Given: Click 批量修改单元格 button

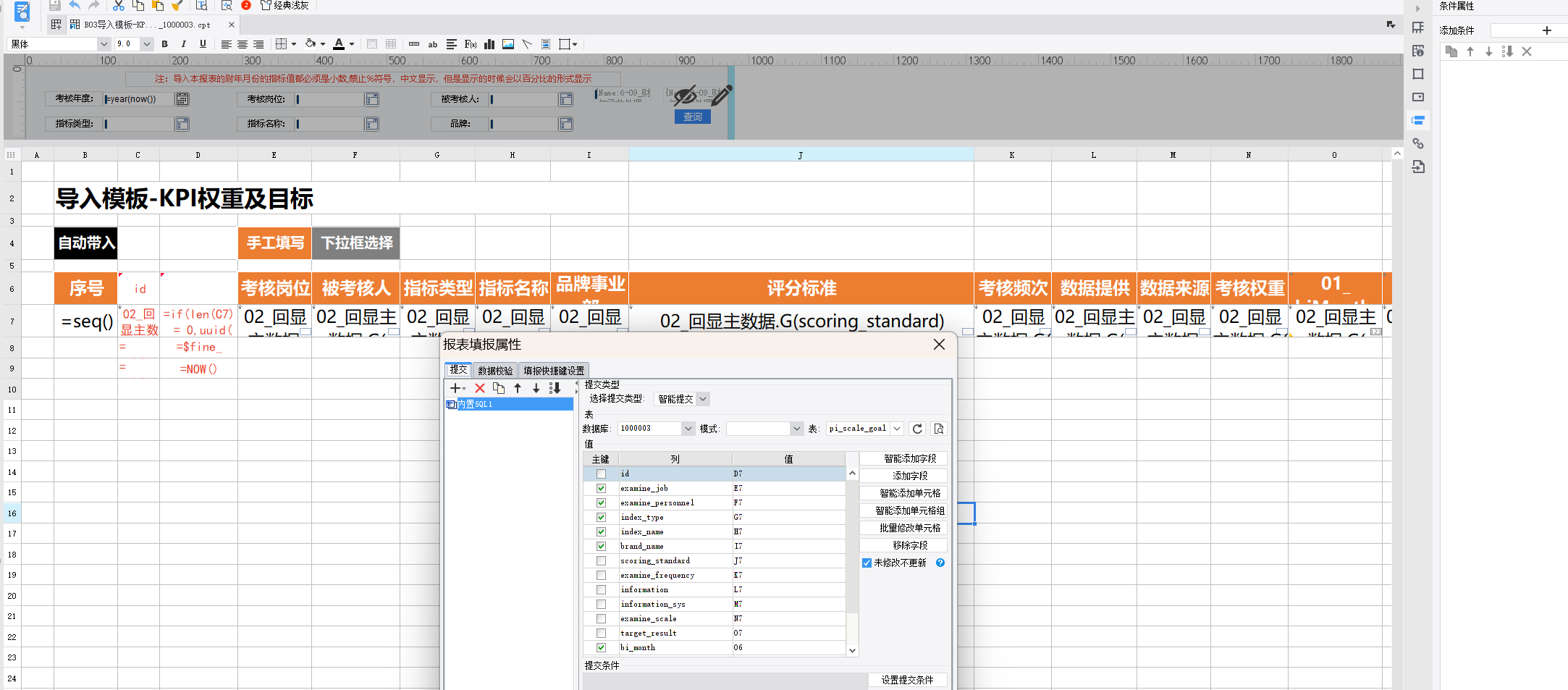Looking at the screenshot, I should (903, 528).
